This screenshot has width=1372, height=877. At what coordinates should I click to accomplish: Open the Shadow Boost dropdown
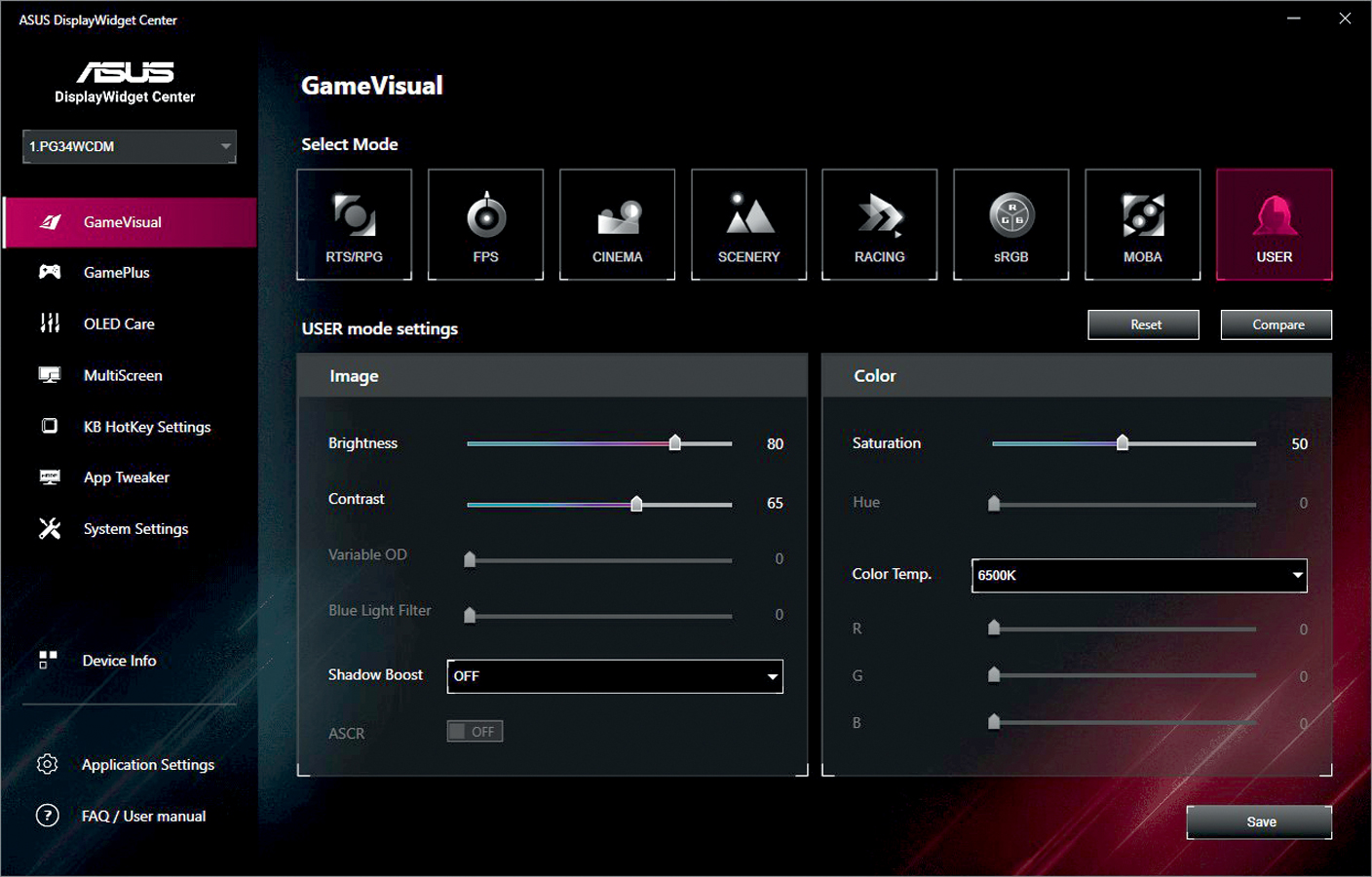[x=615, y=676]
